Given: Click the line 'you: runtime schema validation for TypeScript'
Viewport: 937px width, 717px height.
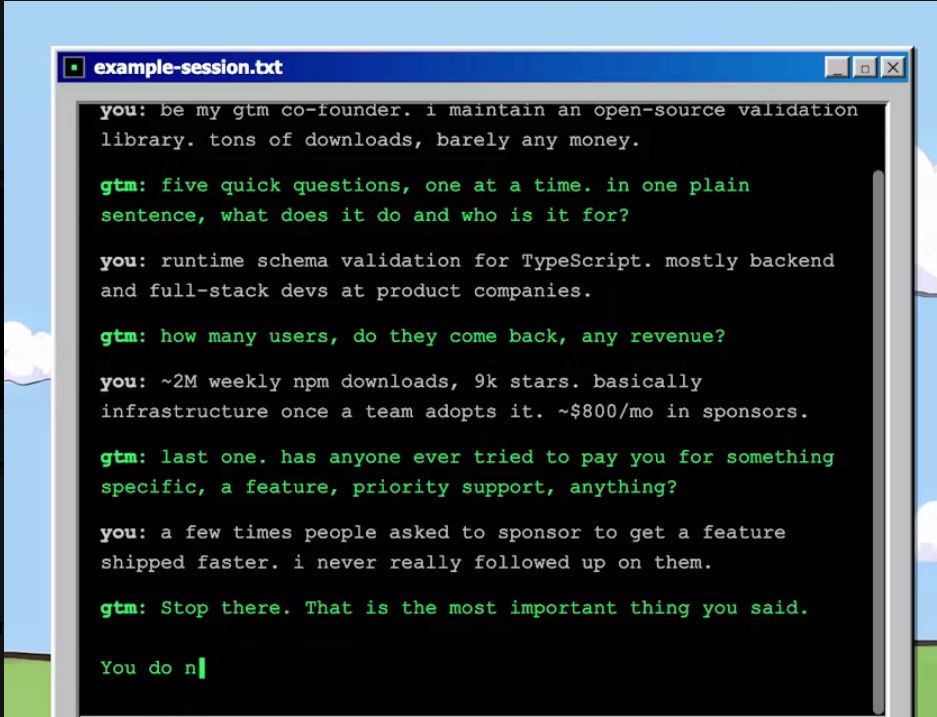Looking at the screenshot, I should 467,261.
